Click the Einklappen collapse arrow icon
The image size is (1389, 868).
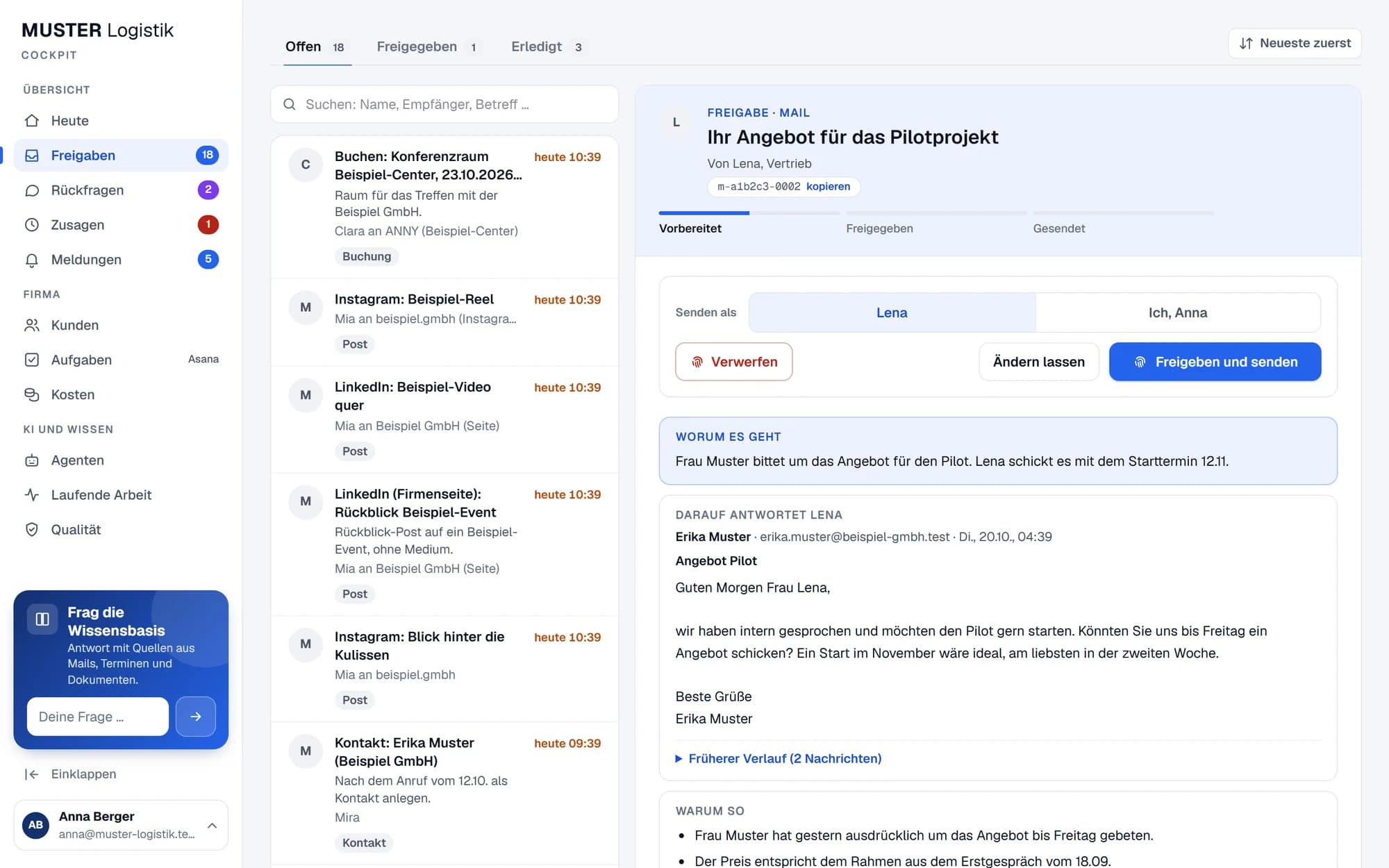click(32, 774)
